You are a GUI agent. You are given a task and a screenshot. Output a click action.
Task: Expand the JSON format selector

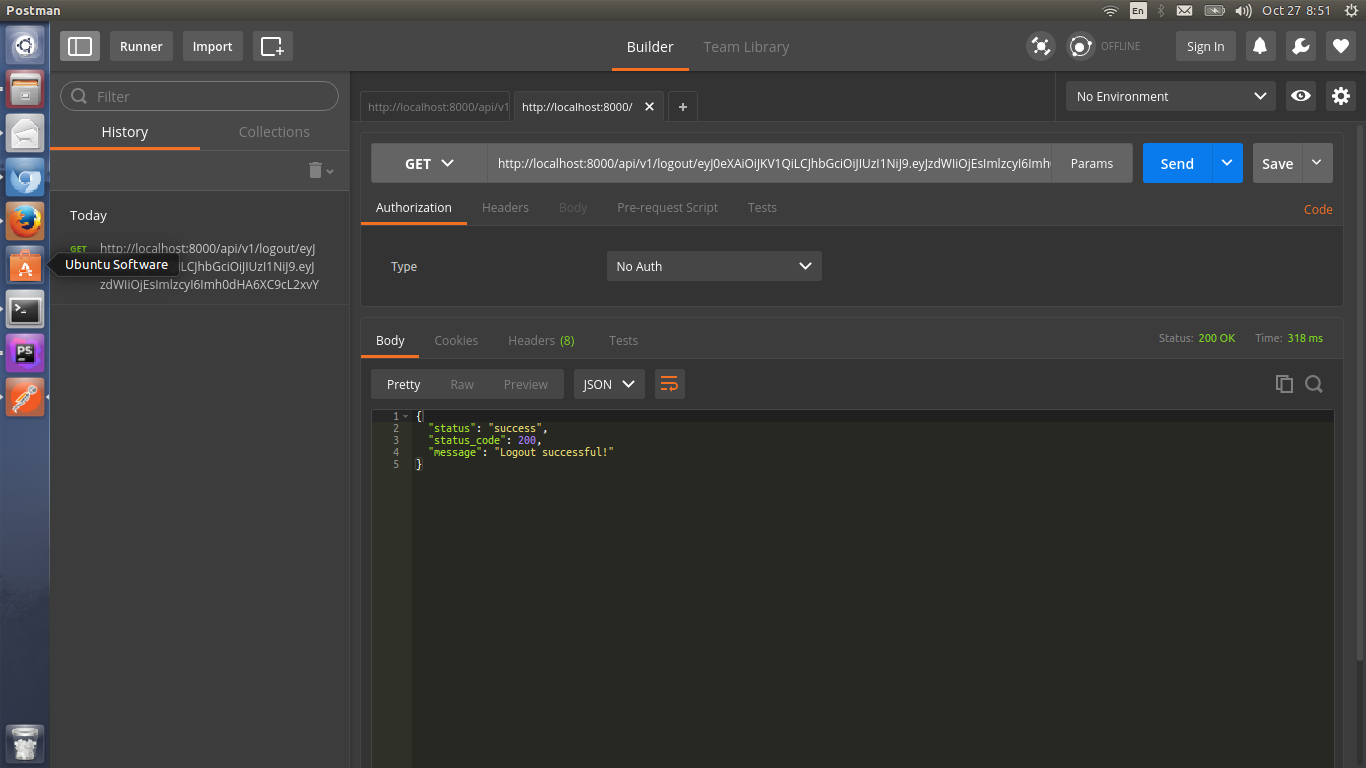pyautogui.click(x=609, y=383)
